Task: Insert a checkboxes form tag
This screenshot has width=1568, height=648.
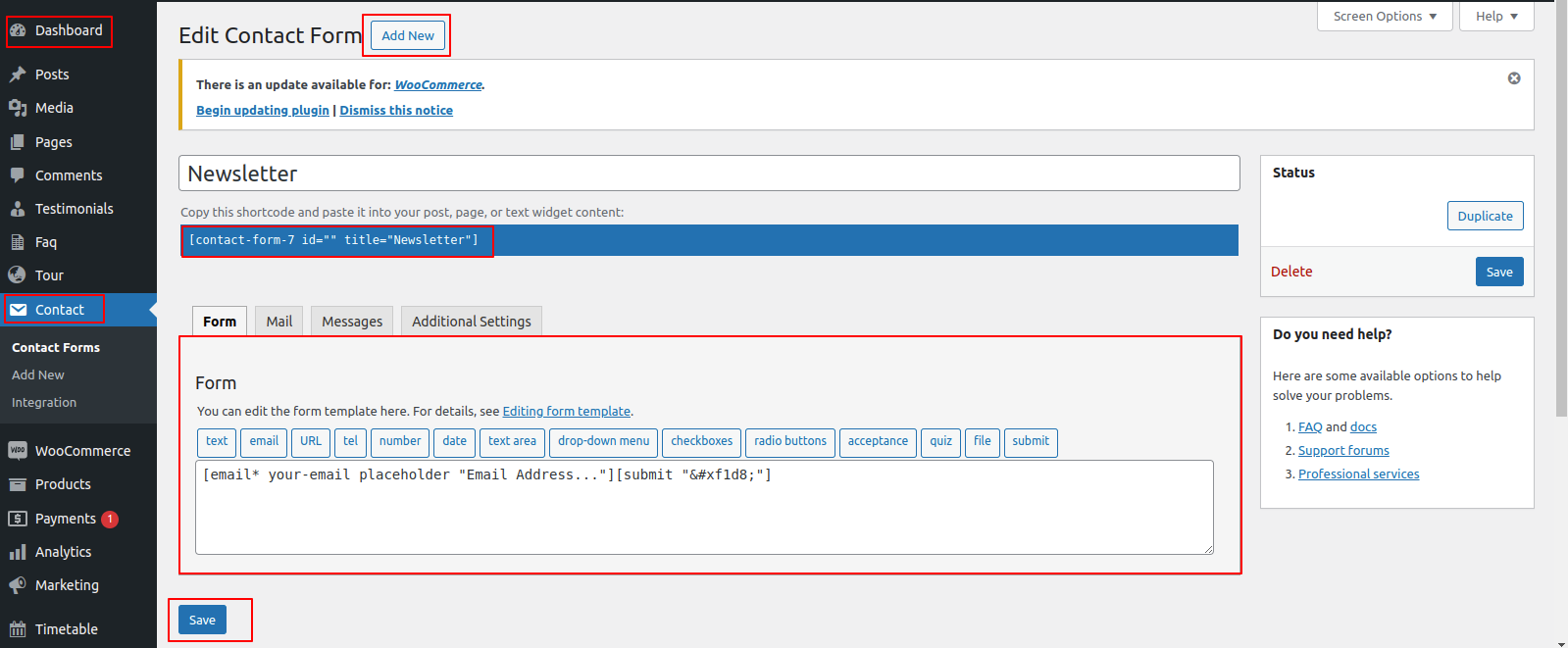Action: pyautogui.click(x=701, y=441)
